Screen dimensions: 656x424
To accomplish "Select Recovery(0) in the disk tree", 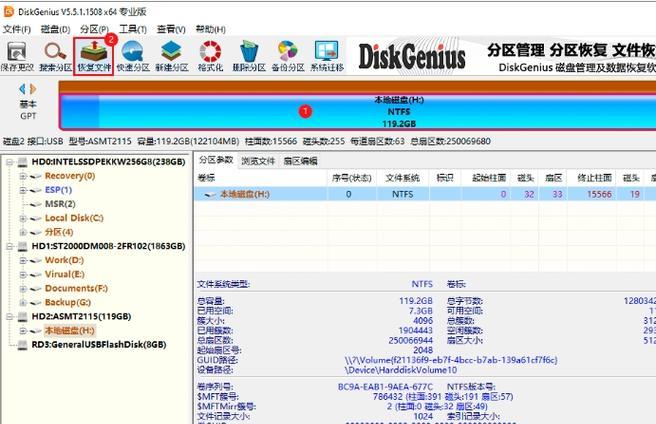I will click(70, 176).
